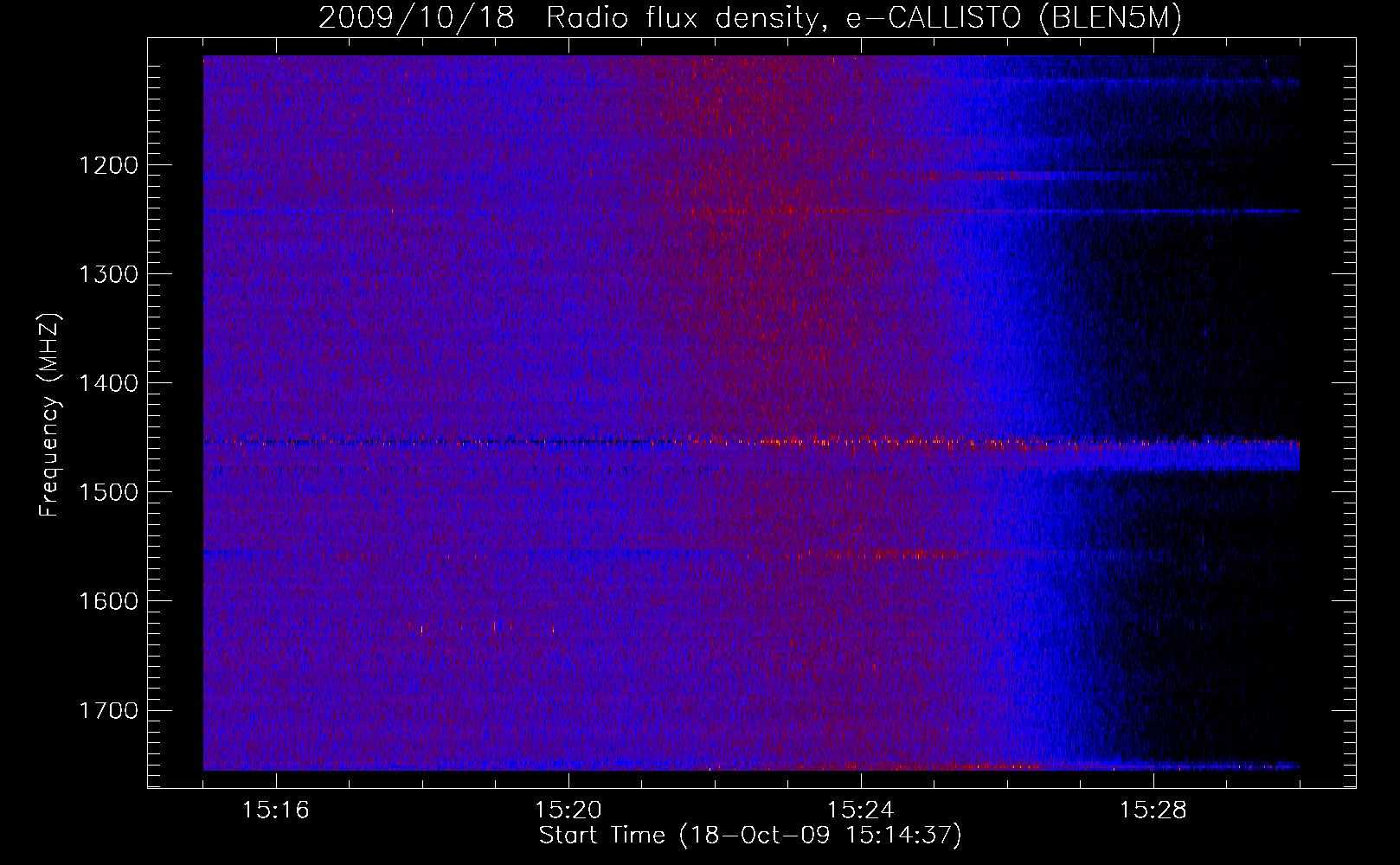1400x865 pixels.
Task: Select the 1200 frequency tick label
Action: point(108,165)
